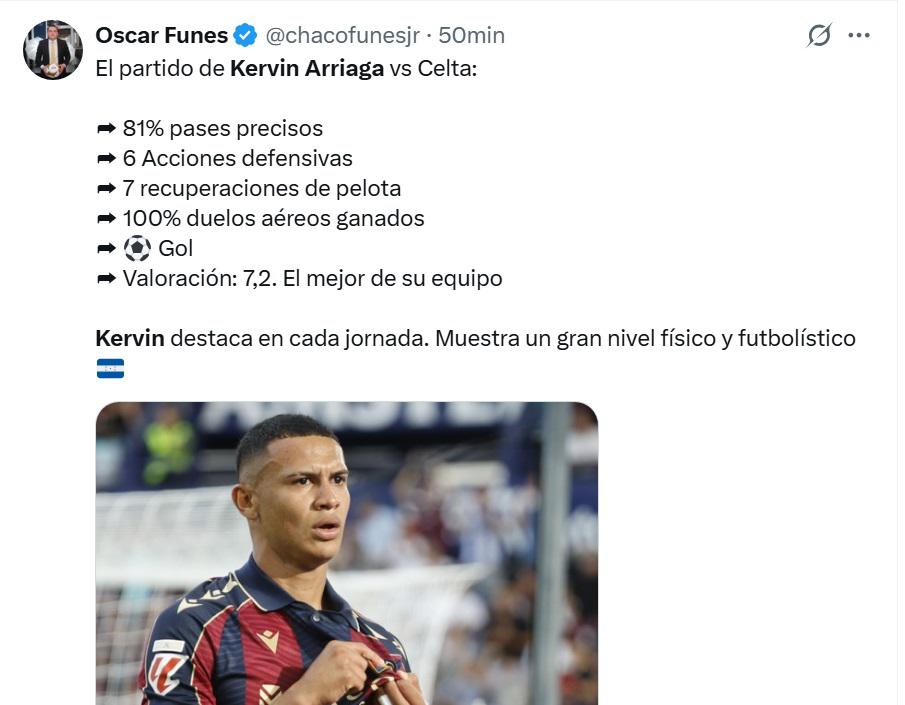This screenshot has width=905, height=705.
Task: Click the Honduras flag emoji in the tweet
Action: pyautogui.click(x=107, y=369)
